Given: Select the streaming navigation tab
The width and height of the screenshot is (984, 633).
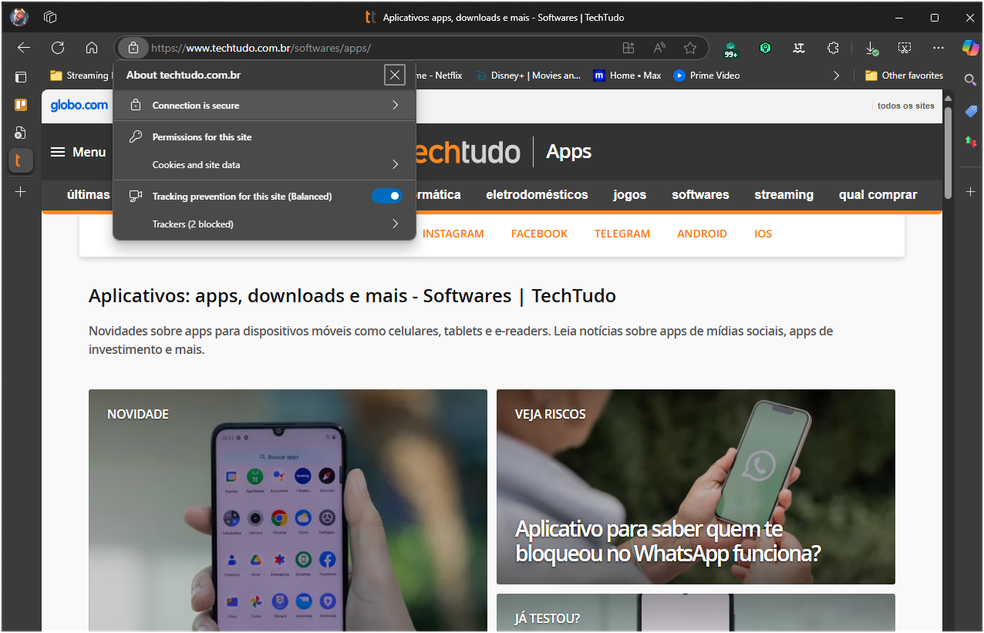Looking at the screenshot, I should click(784, 194).
